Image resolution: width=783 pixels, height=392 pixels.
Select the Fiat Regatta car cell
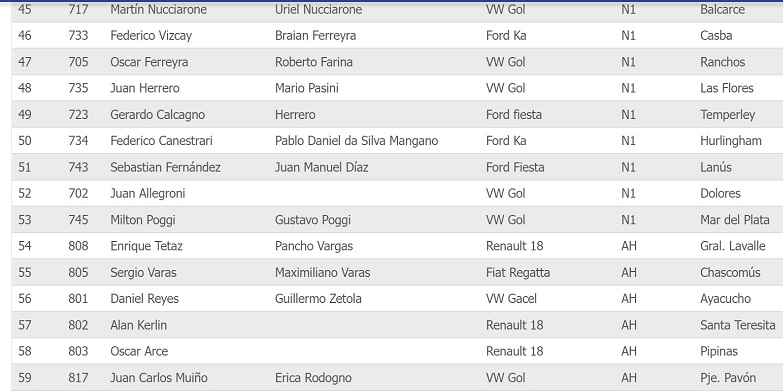518,272
